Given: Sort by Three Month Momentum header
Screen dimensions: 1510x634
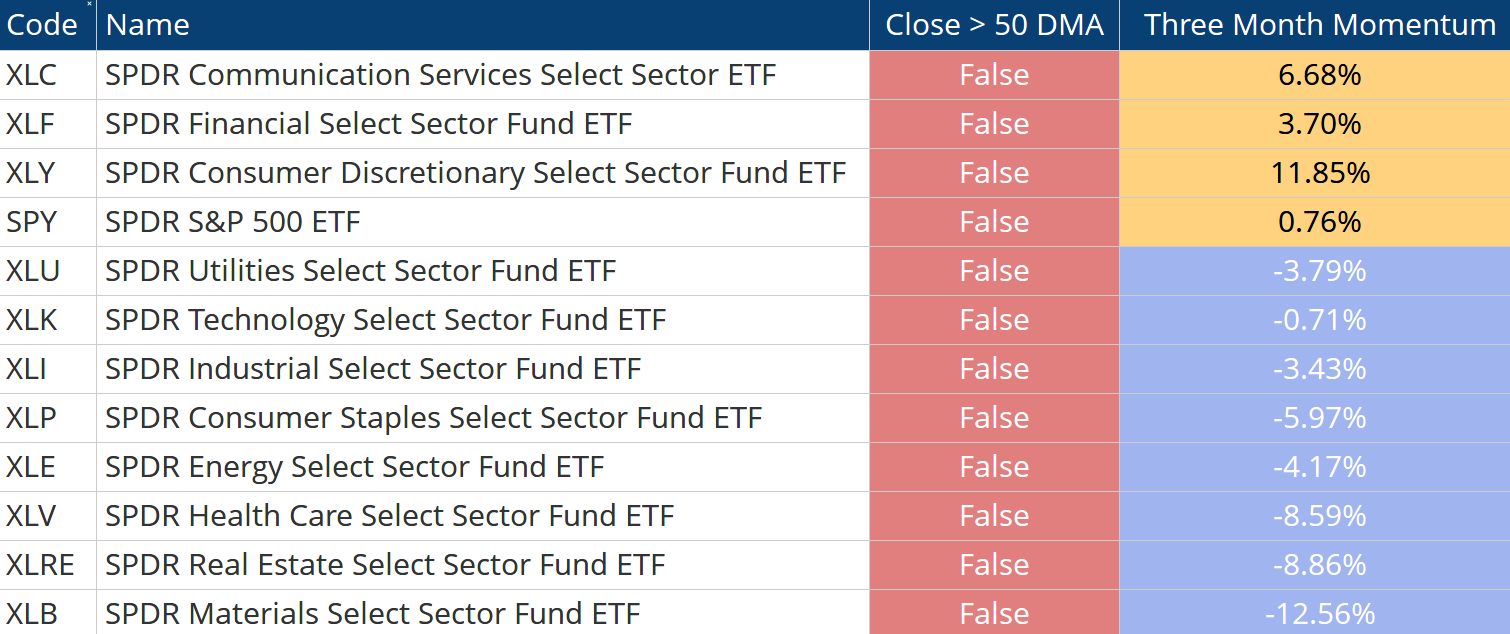Looking at the screenshot, I should click(x=1319, y=25).
